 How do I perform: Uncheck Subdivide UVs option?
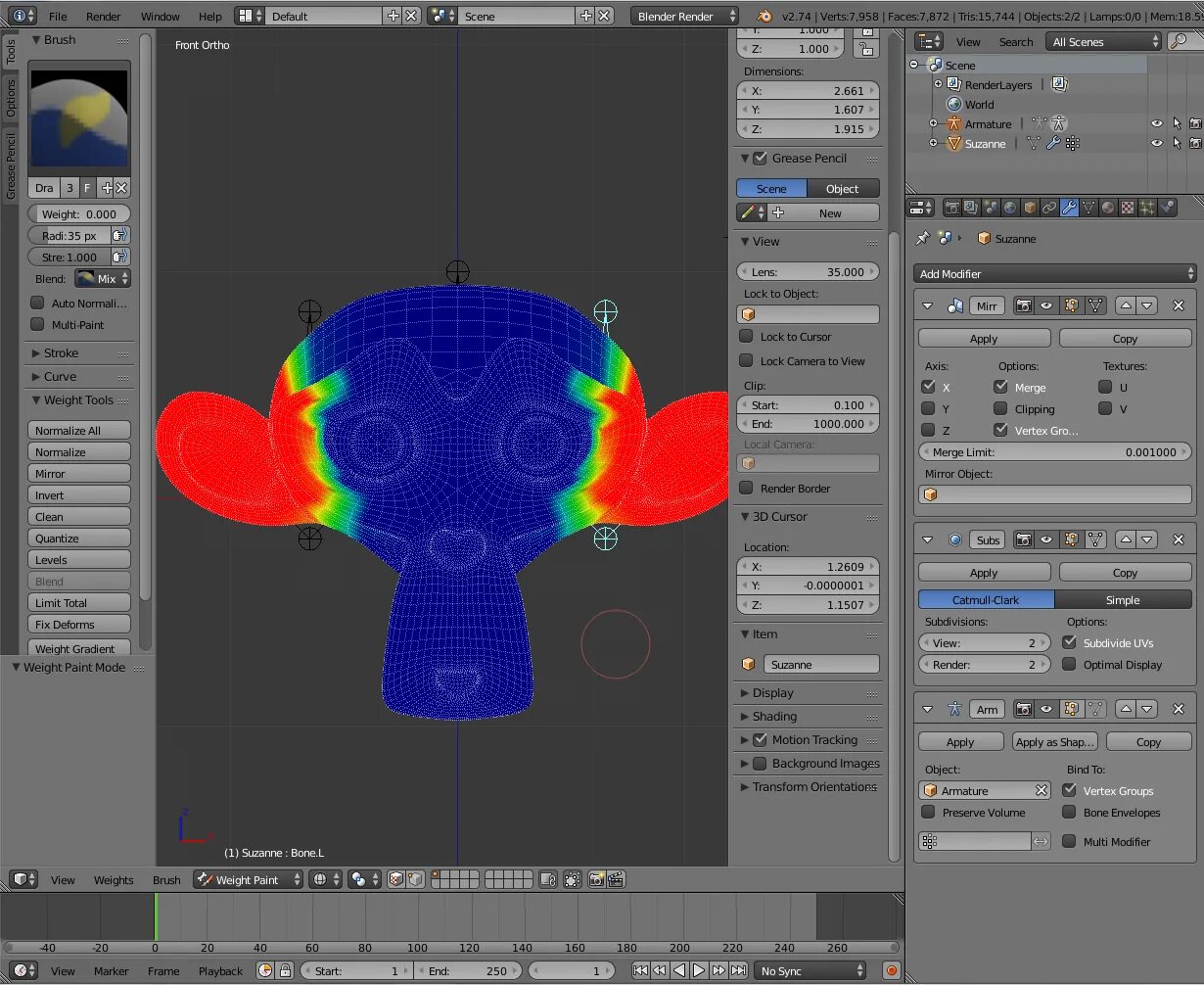(x=1069, y=642)
